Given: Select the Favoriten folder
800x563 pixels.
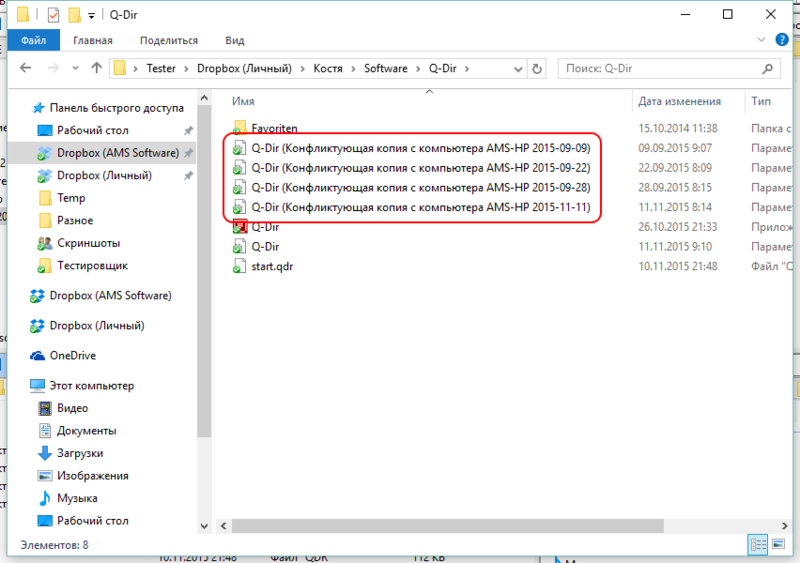Looking at the screenshot, I should [274, 128].
